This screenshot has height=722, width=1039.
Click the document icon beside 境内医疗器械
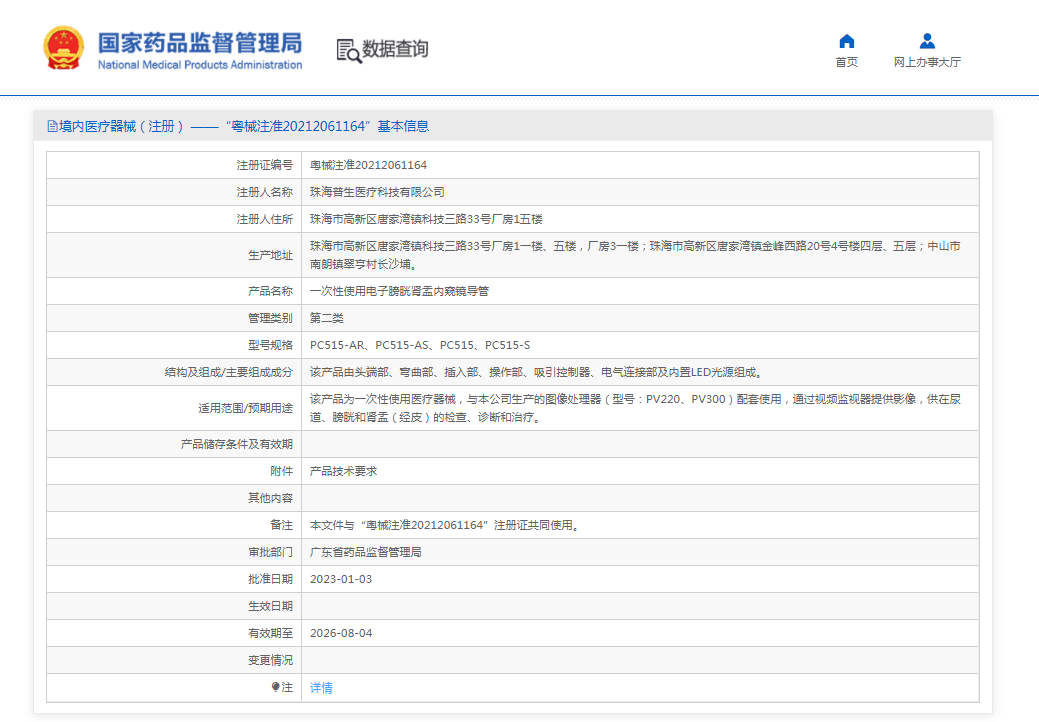(52, 126)
